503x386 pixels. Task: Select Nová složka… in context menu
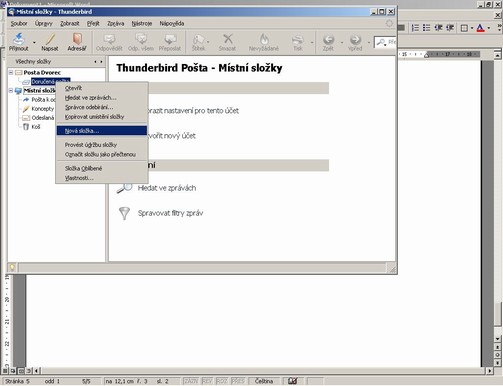point(102,131)
